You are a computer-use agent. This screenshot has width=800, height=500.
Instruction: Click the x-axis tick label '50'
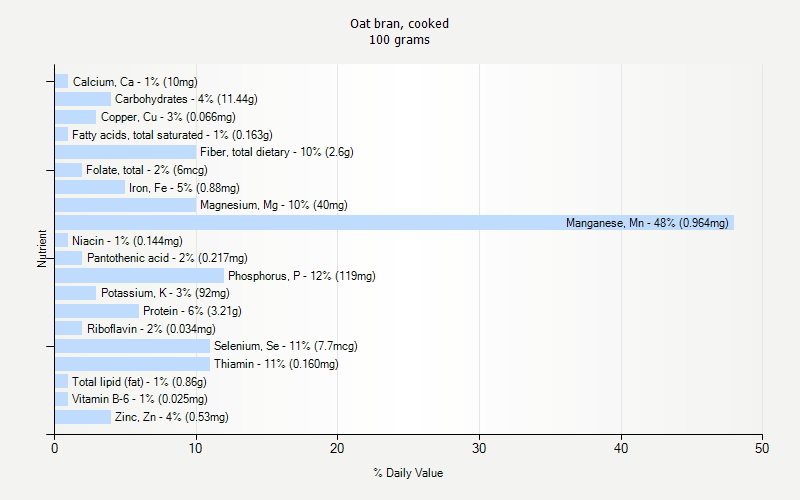(x=762, y=448)
